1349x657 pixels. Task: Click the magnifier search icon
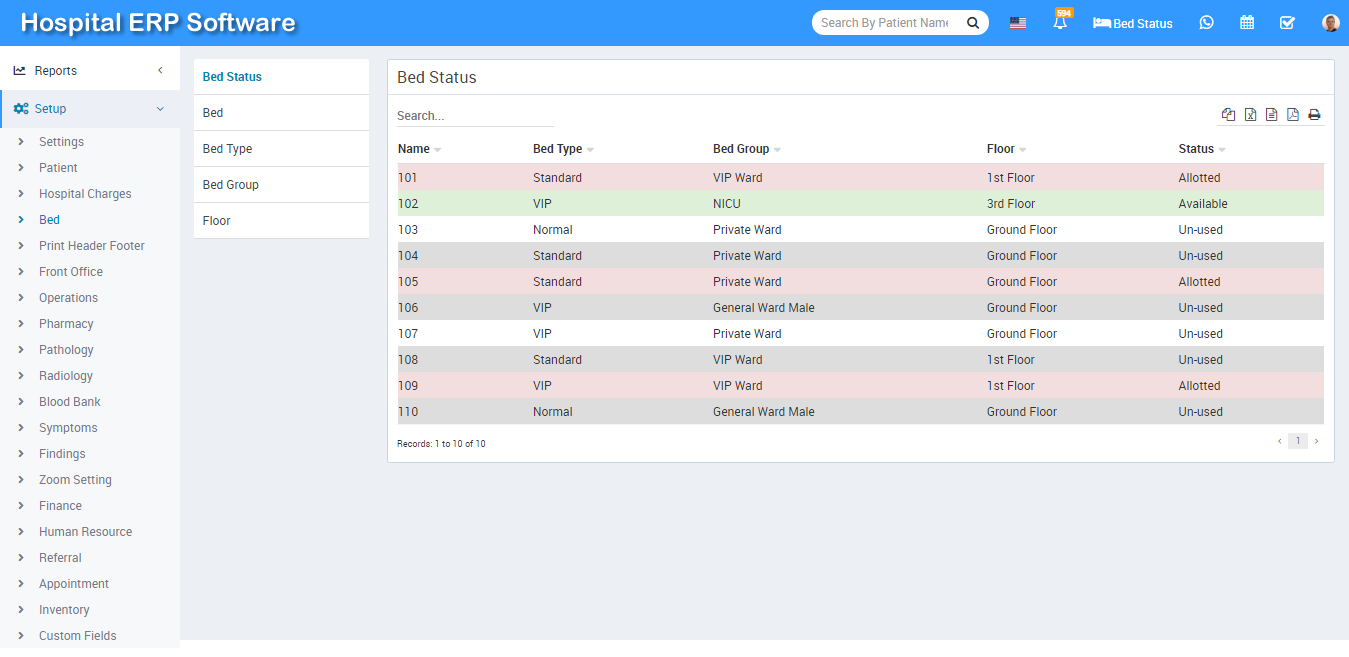pyautogui.click(x=972, y=23)
